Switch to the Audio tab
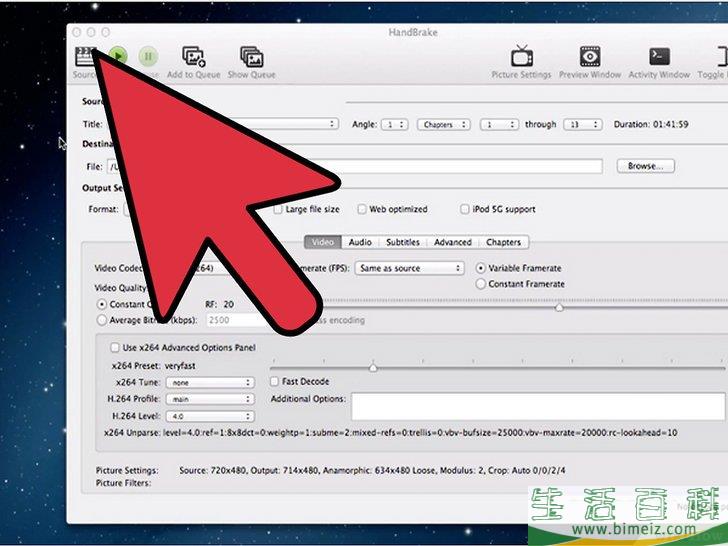The image size is (728, 546). click(360, 242)
